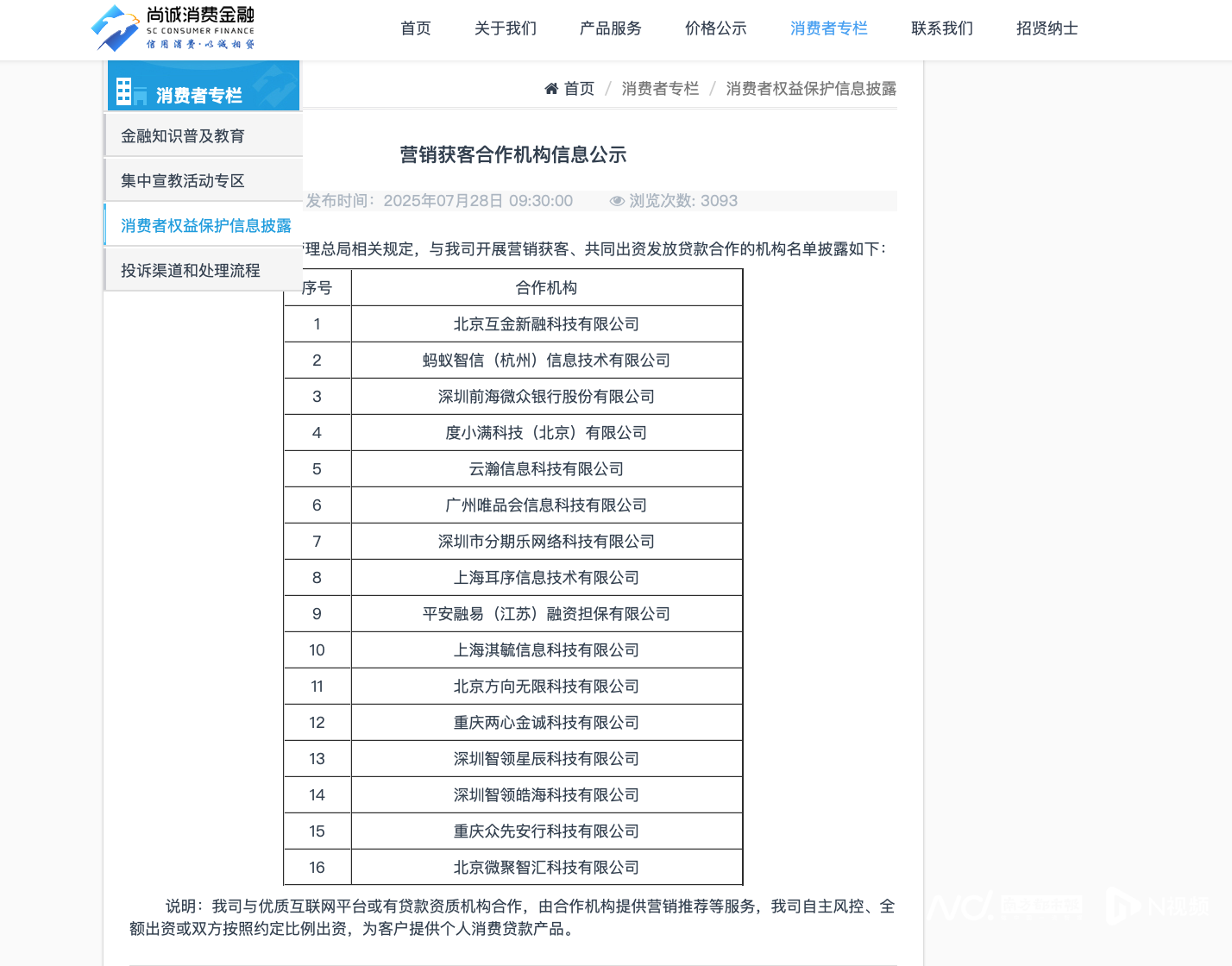Open 联系我们 in top navigation
Screen dimensions: 1232x966
coord(942,28)
